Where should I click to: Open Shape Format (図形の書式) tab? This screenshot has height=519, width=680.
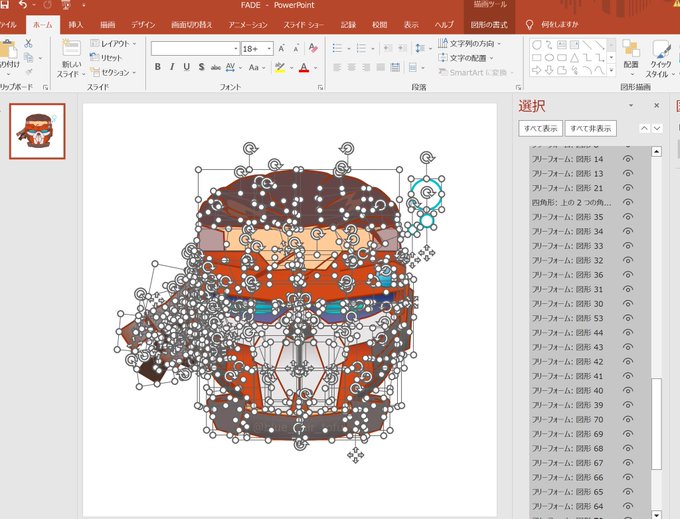(489, 25)
